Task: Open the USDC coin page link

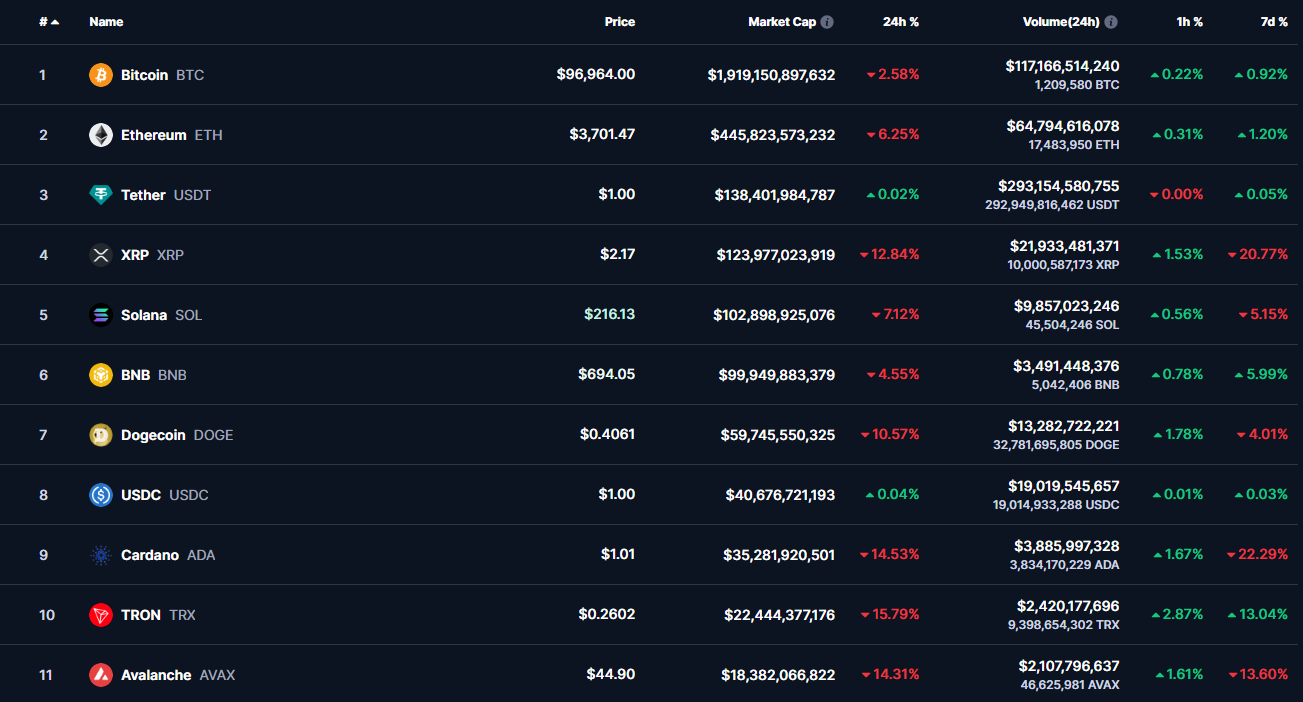Action: (x=165, y=495)
